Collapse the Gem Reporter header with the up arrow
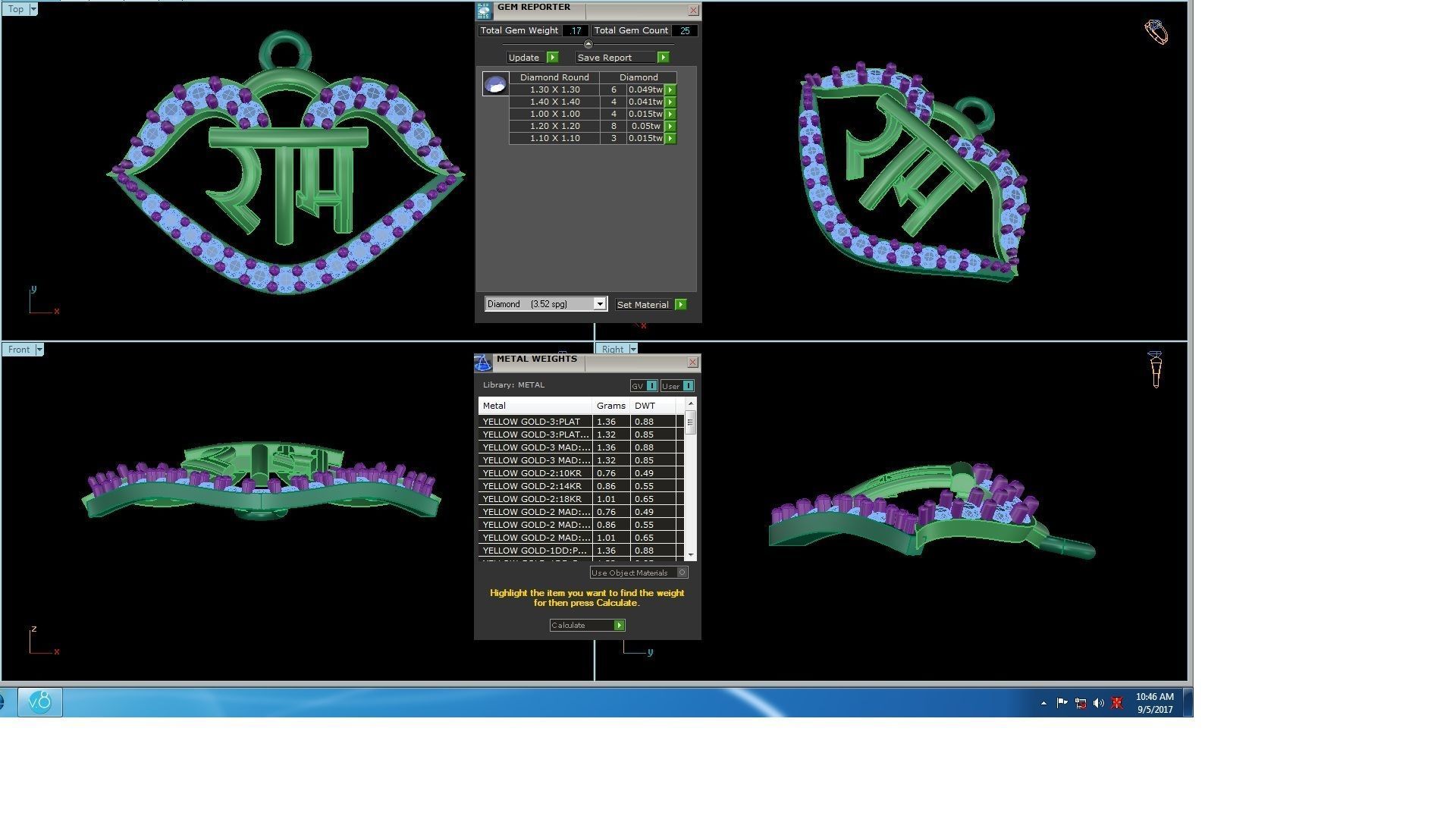The height and width of the screenshot is (819, 1456). pyautogui.click(x=588, y=44)
